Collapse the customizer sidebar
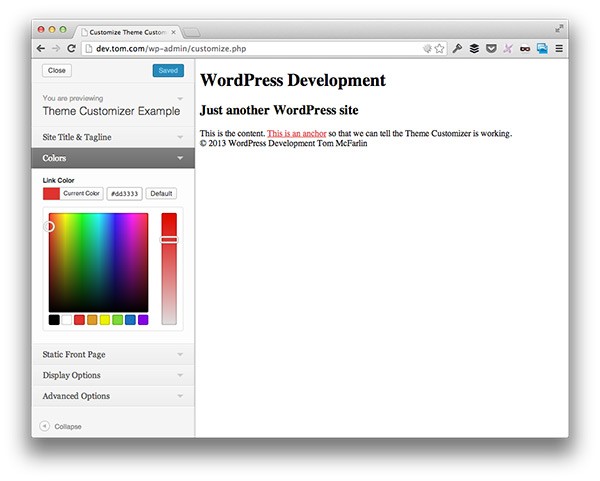The width and height of the screenshot is (600, 481). 60,426
